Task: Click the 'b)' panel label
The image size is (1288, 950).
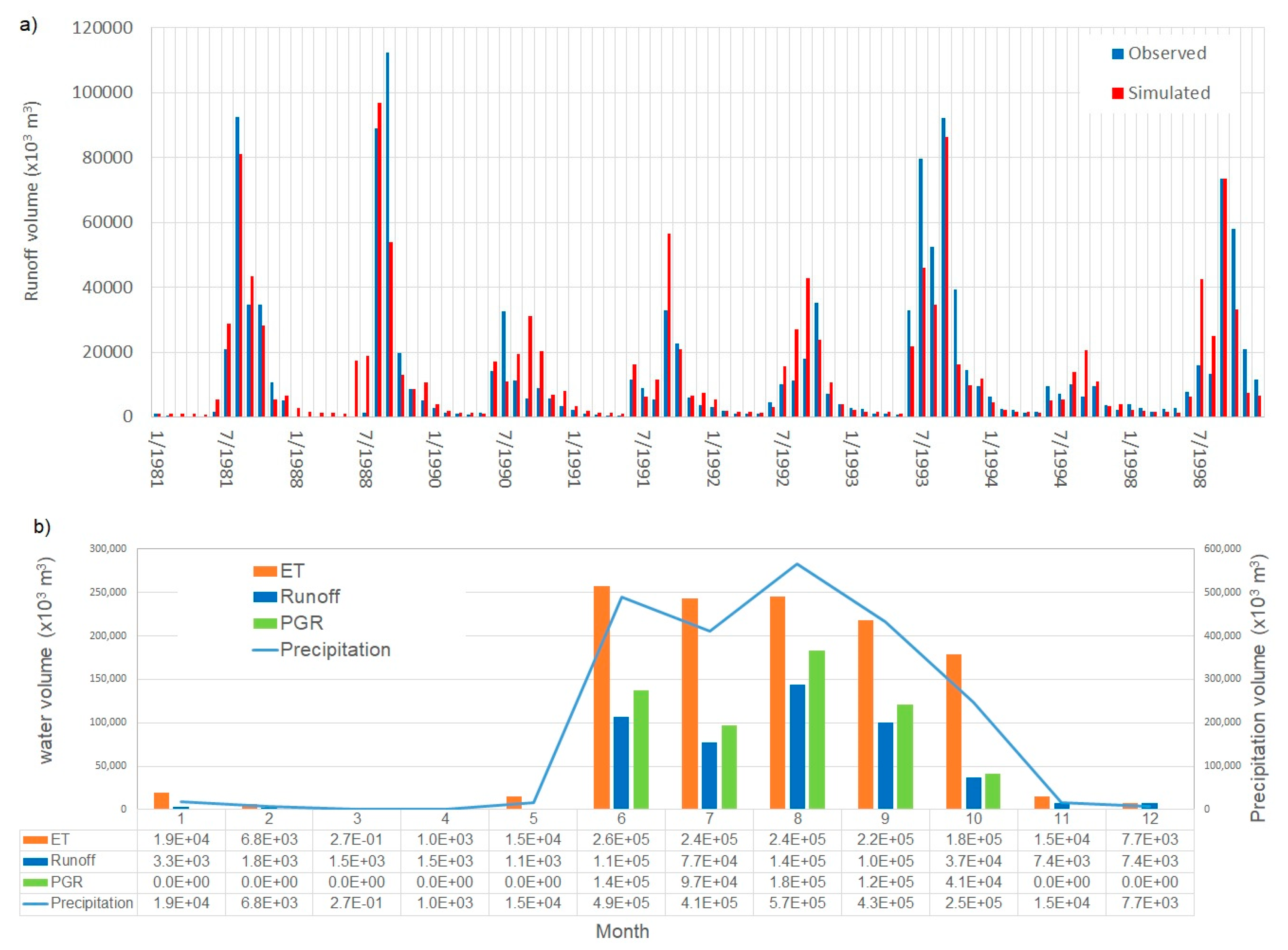Action: 42,526
